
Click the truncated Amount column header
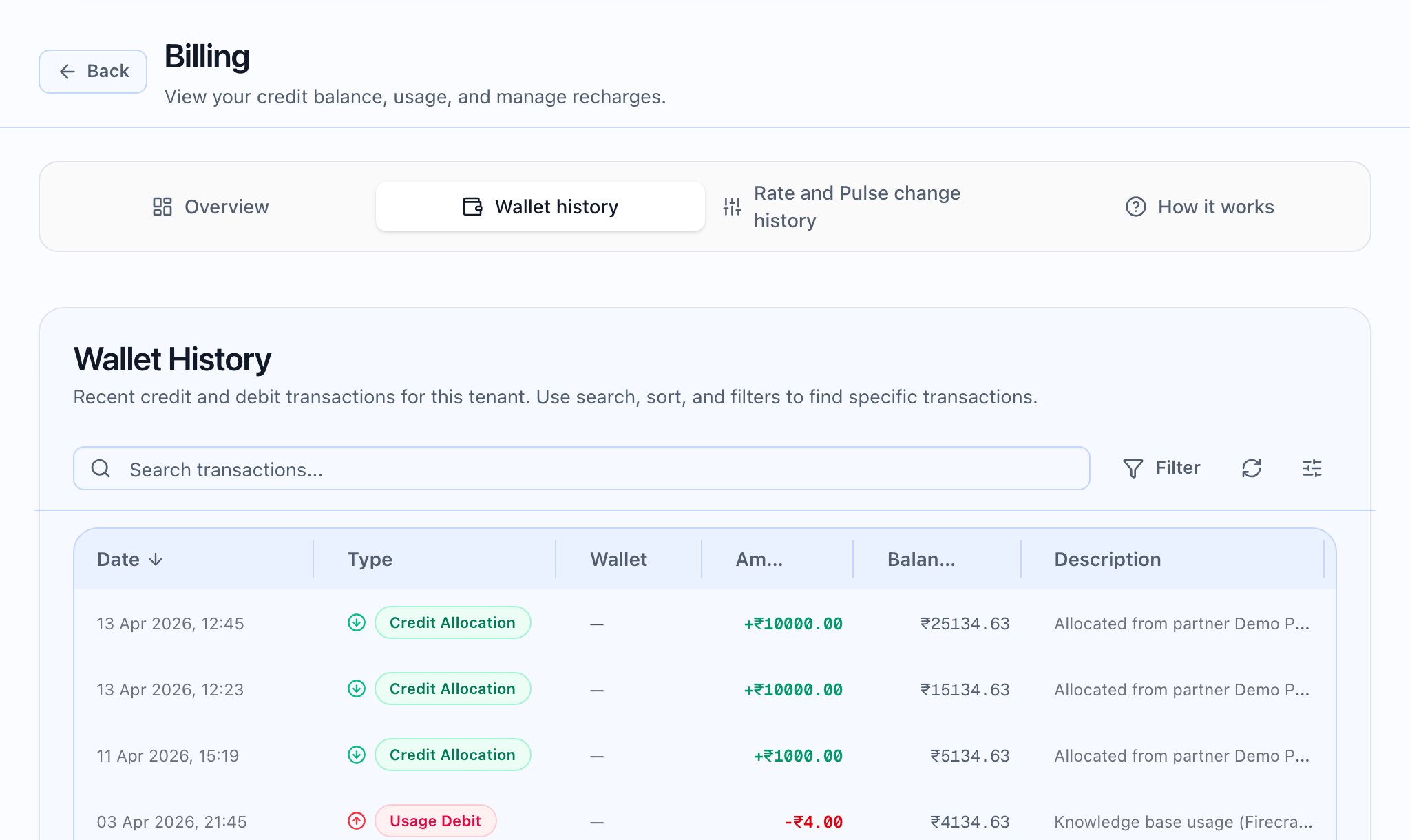[x=759, y=559]
